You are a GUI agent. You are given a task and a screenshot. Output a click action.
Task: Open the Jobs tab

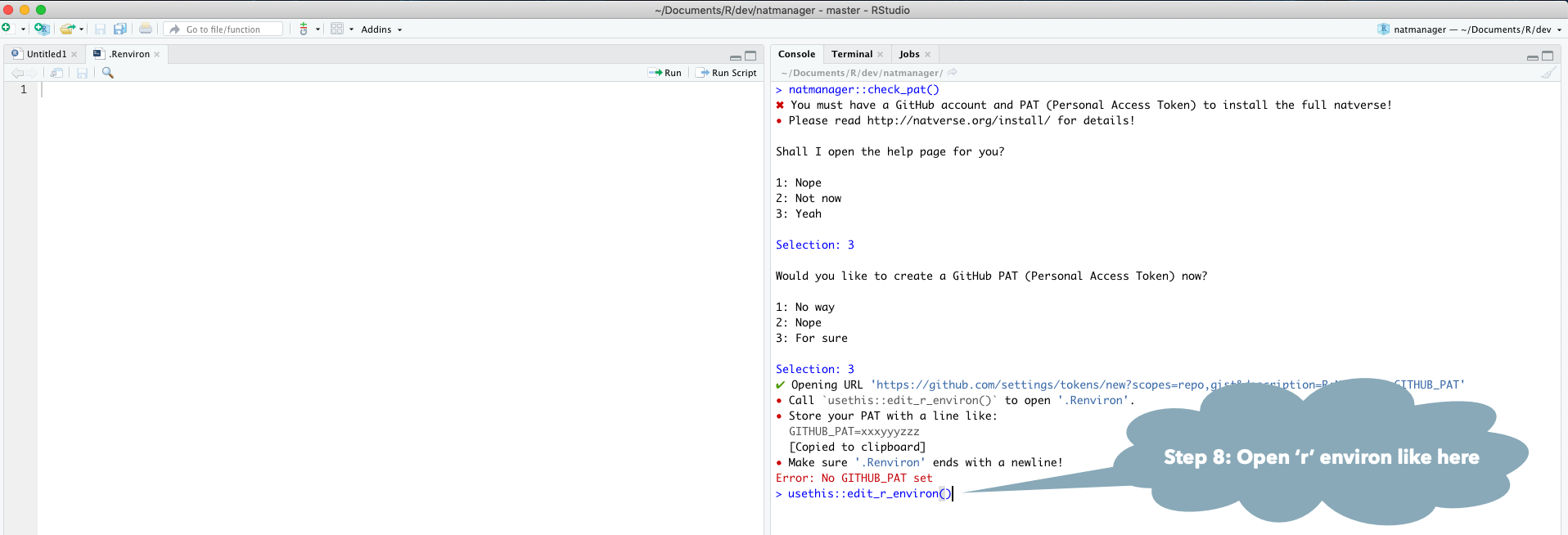pos(908,54)
